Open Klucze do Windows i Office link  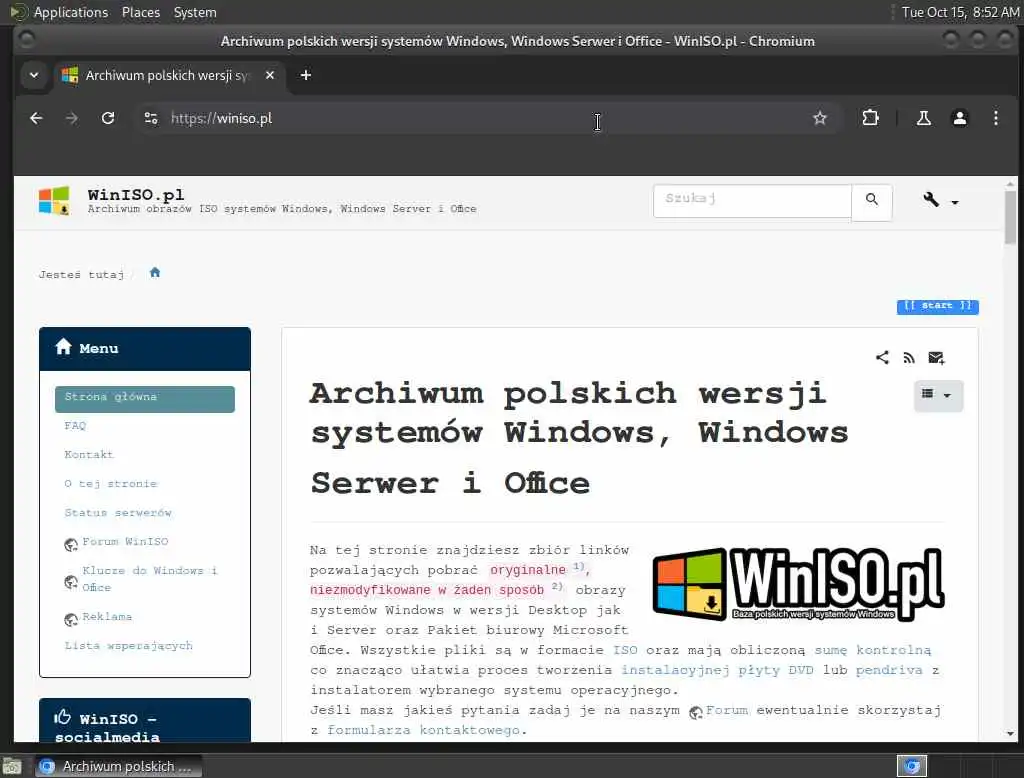150,579
